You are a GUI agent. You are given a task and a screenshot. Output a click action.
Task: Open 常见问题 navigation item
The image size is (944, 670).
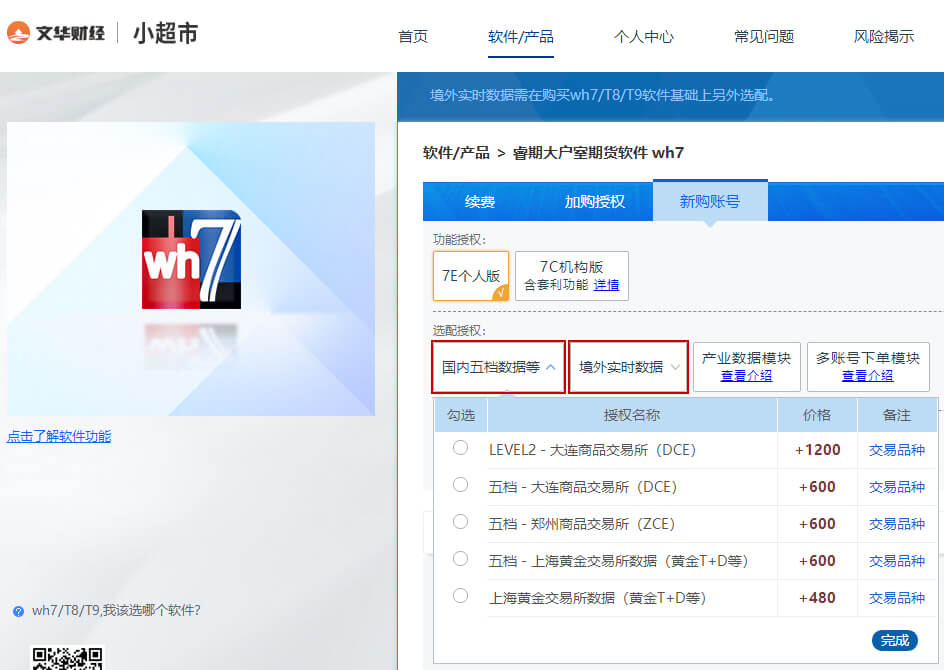tap(763, 36)
